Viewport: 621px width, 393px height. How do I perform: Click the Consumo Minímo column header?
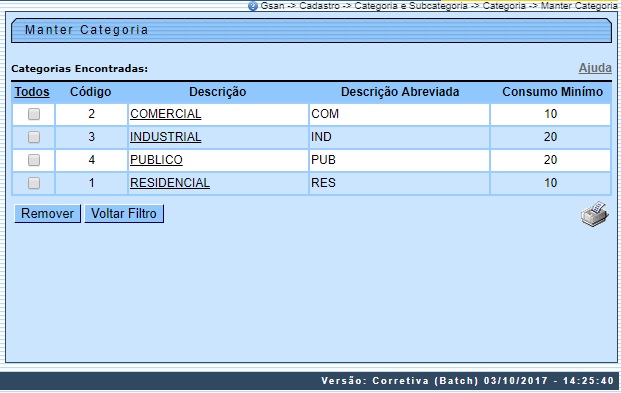552,92
